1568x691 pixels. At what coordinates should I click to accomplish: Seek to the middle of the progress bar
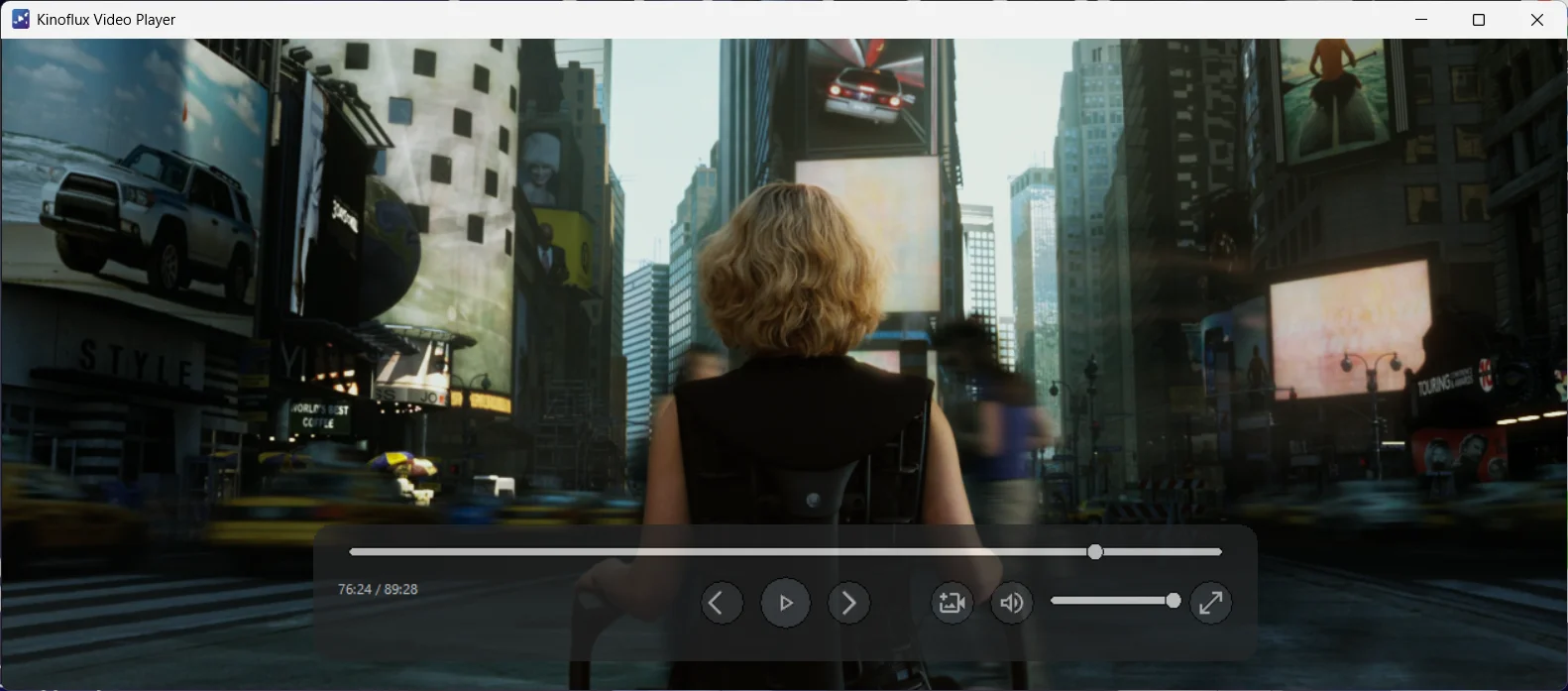point(785,552)
